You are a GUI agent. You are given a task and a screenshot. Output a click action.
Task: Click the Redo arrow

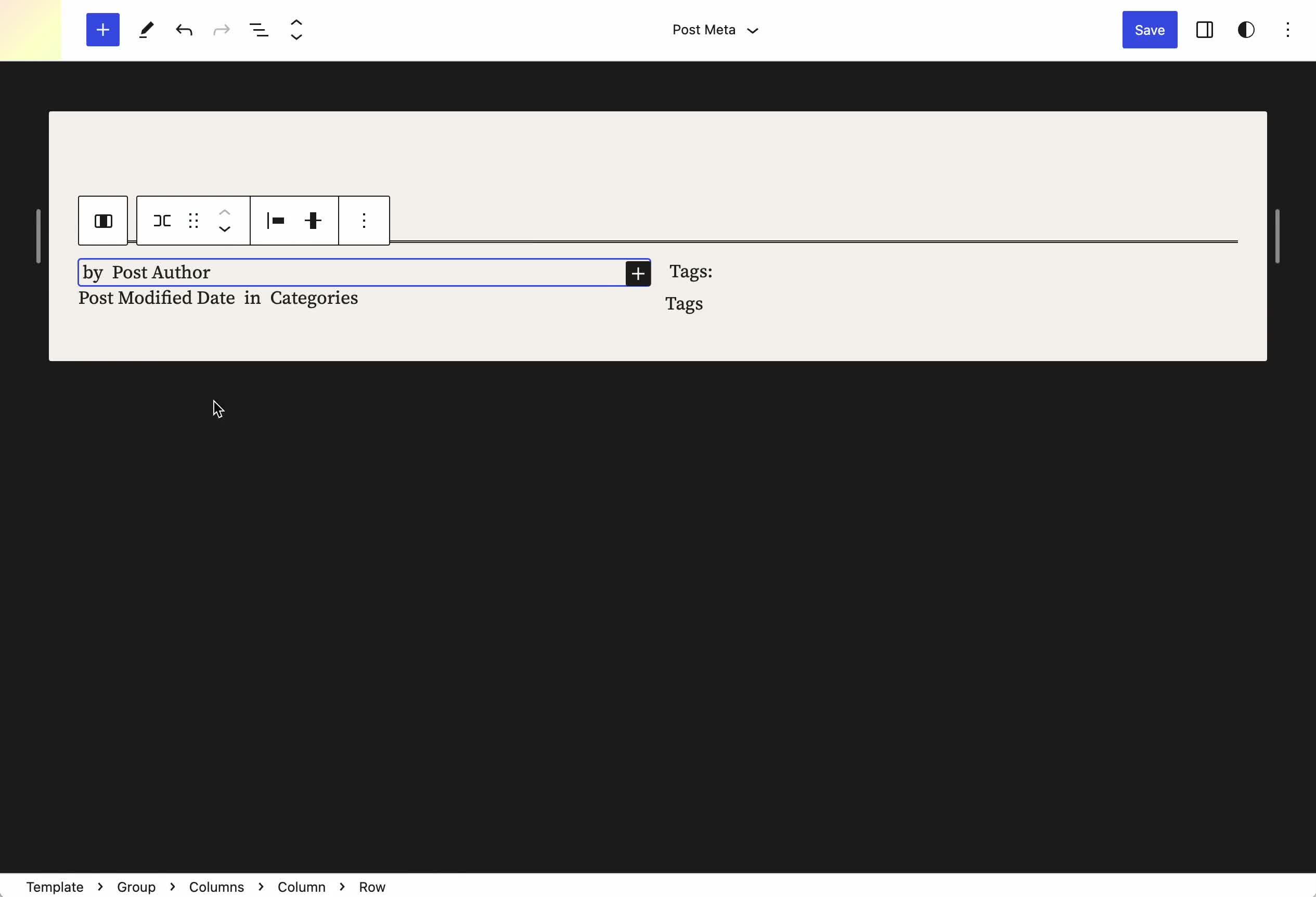click(x=221, y=30)
